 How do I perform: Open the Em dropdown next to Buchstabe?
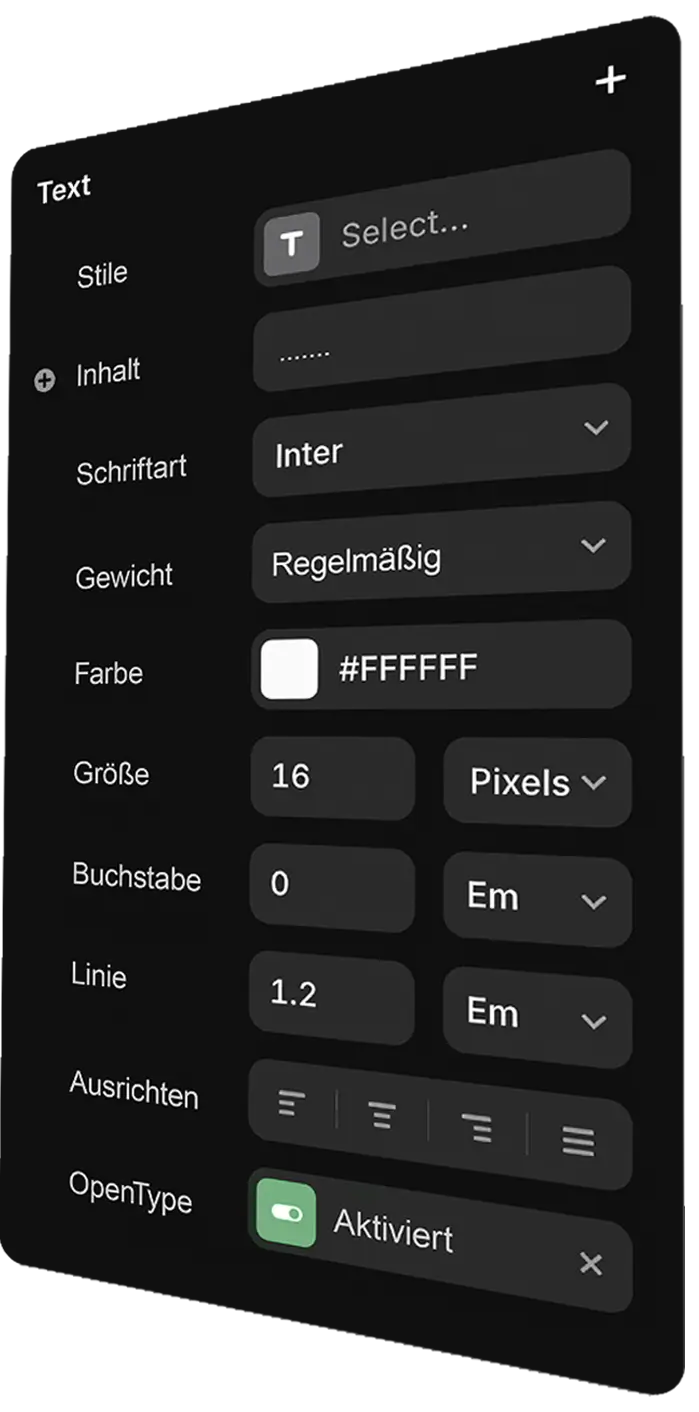tap(537, 898)
